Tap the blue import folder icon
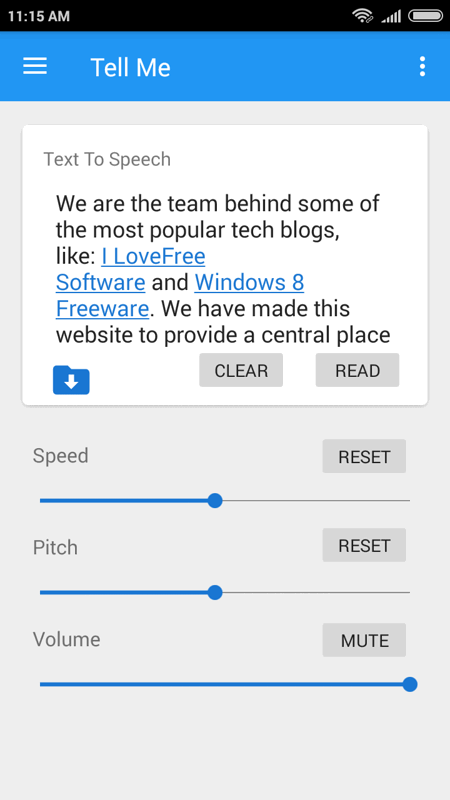This screenshot has width=450, height=800. (x=71, y=380)
